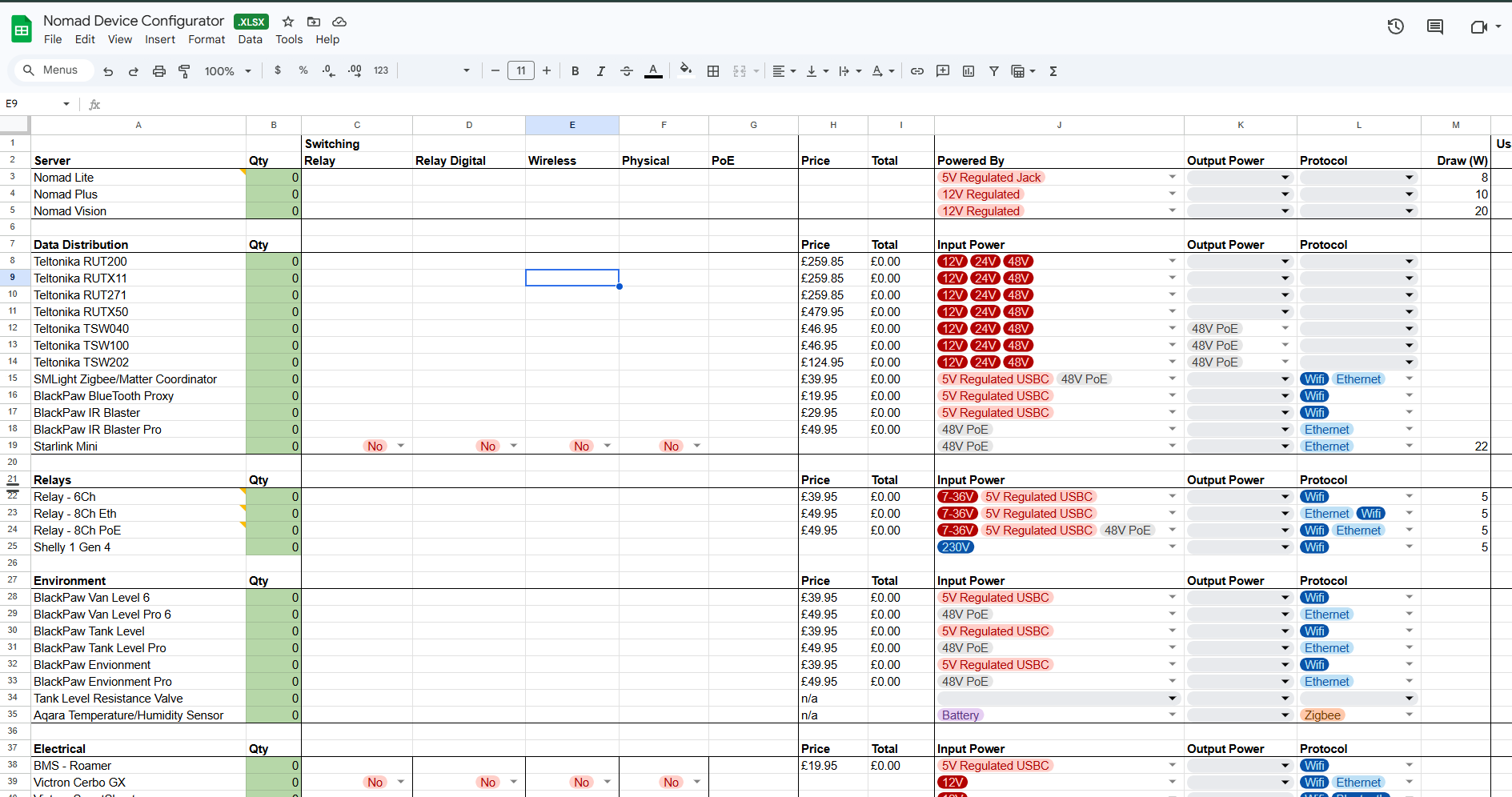Expand Protocol dropdown for Teltonika RUT200

(x=1409, y=261)
